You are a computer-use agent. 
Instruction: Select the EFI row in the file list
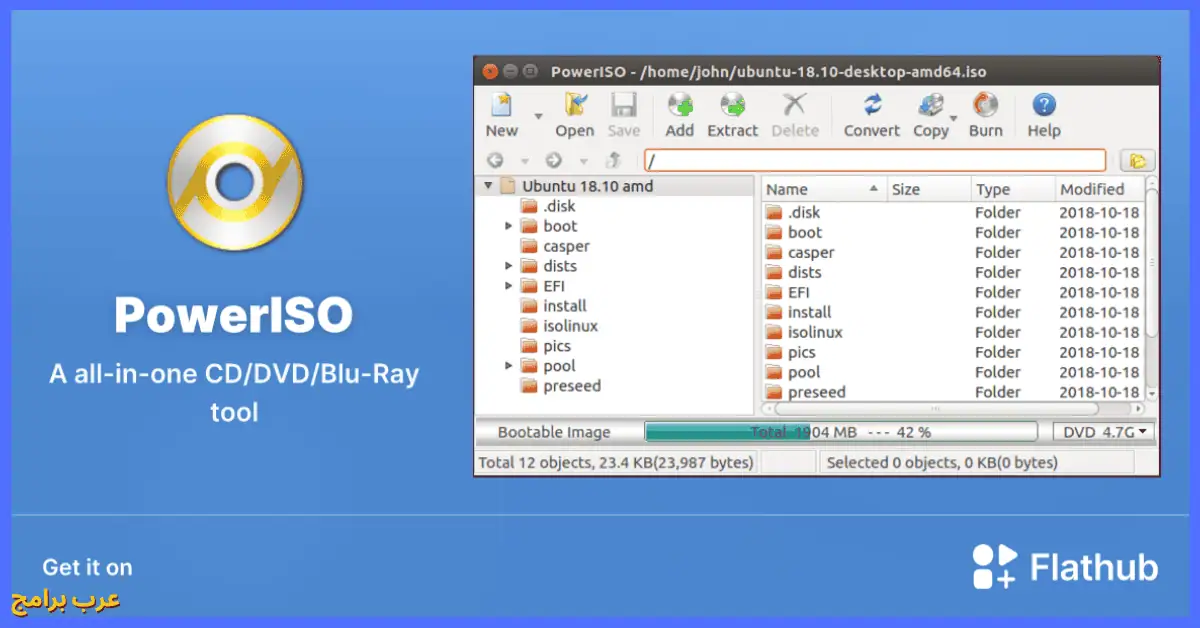952,292
